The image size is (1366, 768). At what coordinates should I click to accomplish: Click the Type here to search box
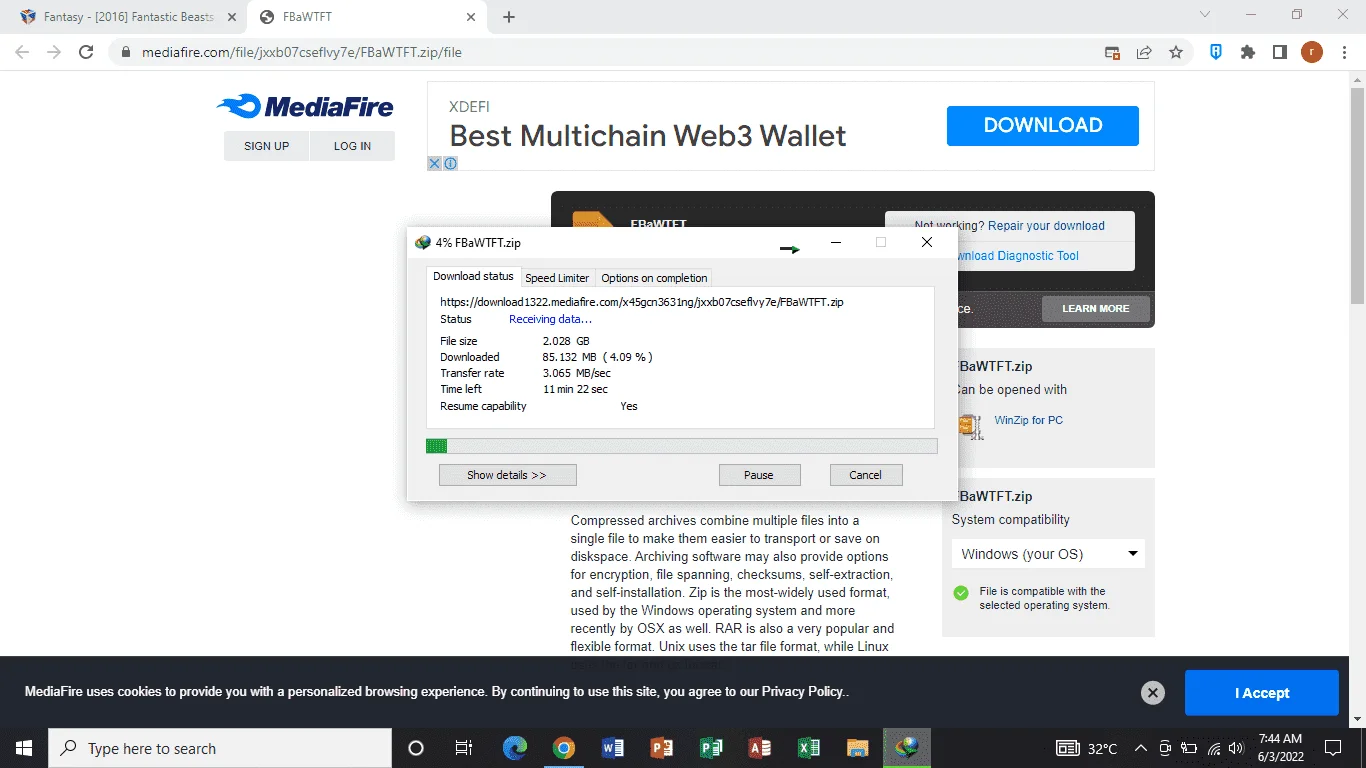(220, 748)
